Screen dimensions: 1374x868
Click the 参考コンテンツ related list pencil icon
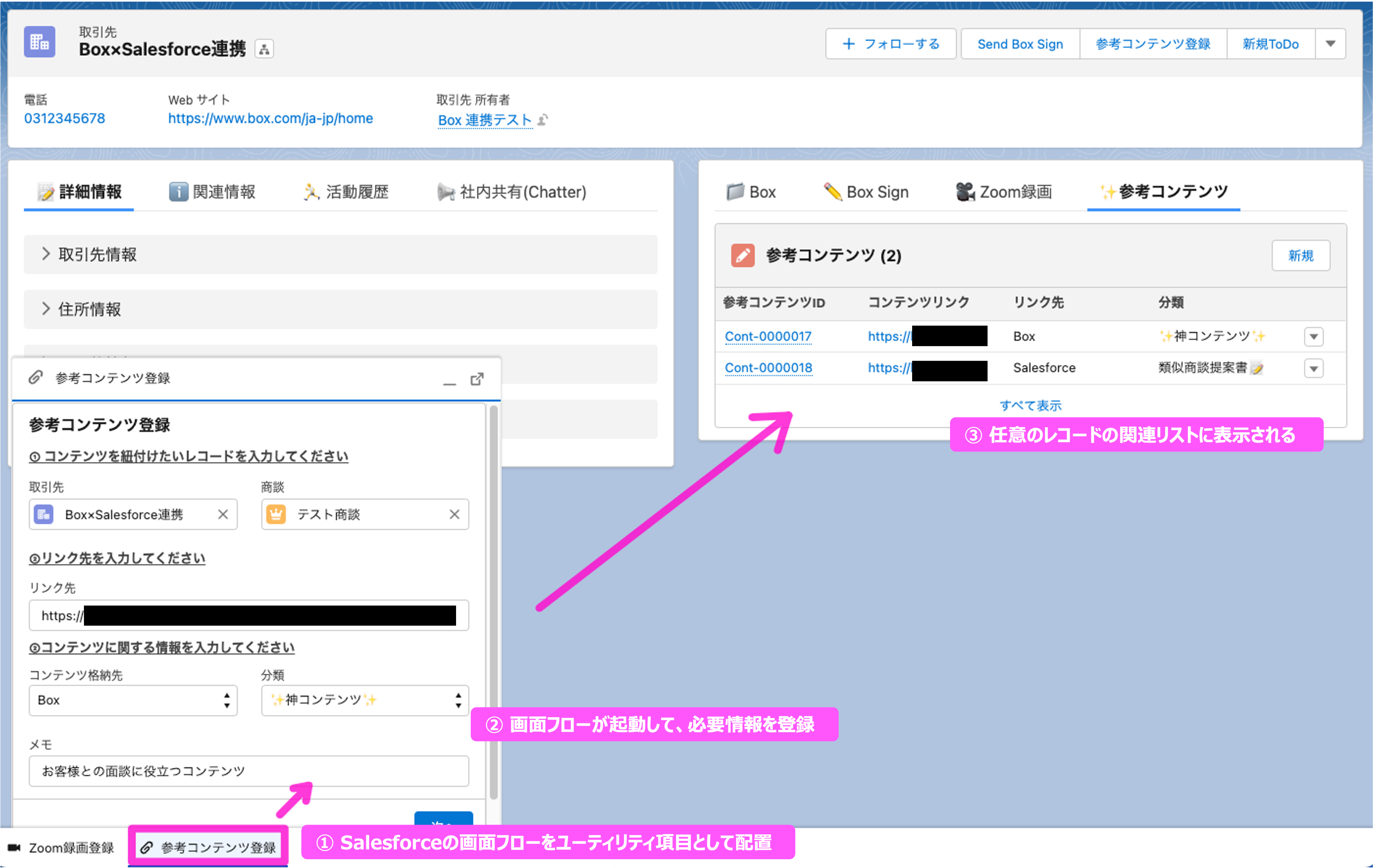coord(742,256)
